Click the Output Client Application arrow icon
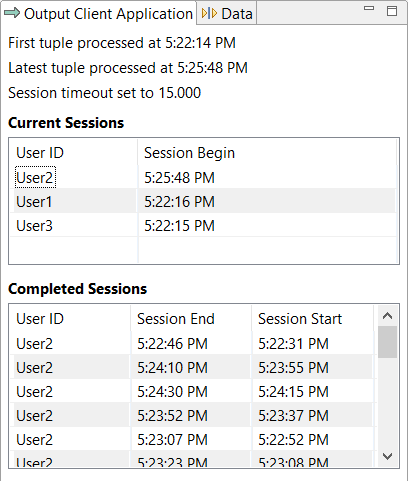 coord(12,13)
